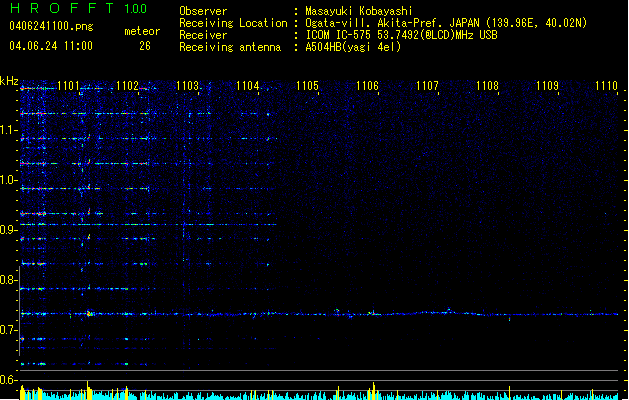Click the 'meteor' count label

tap(142, 31)
